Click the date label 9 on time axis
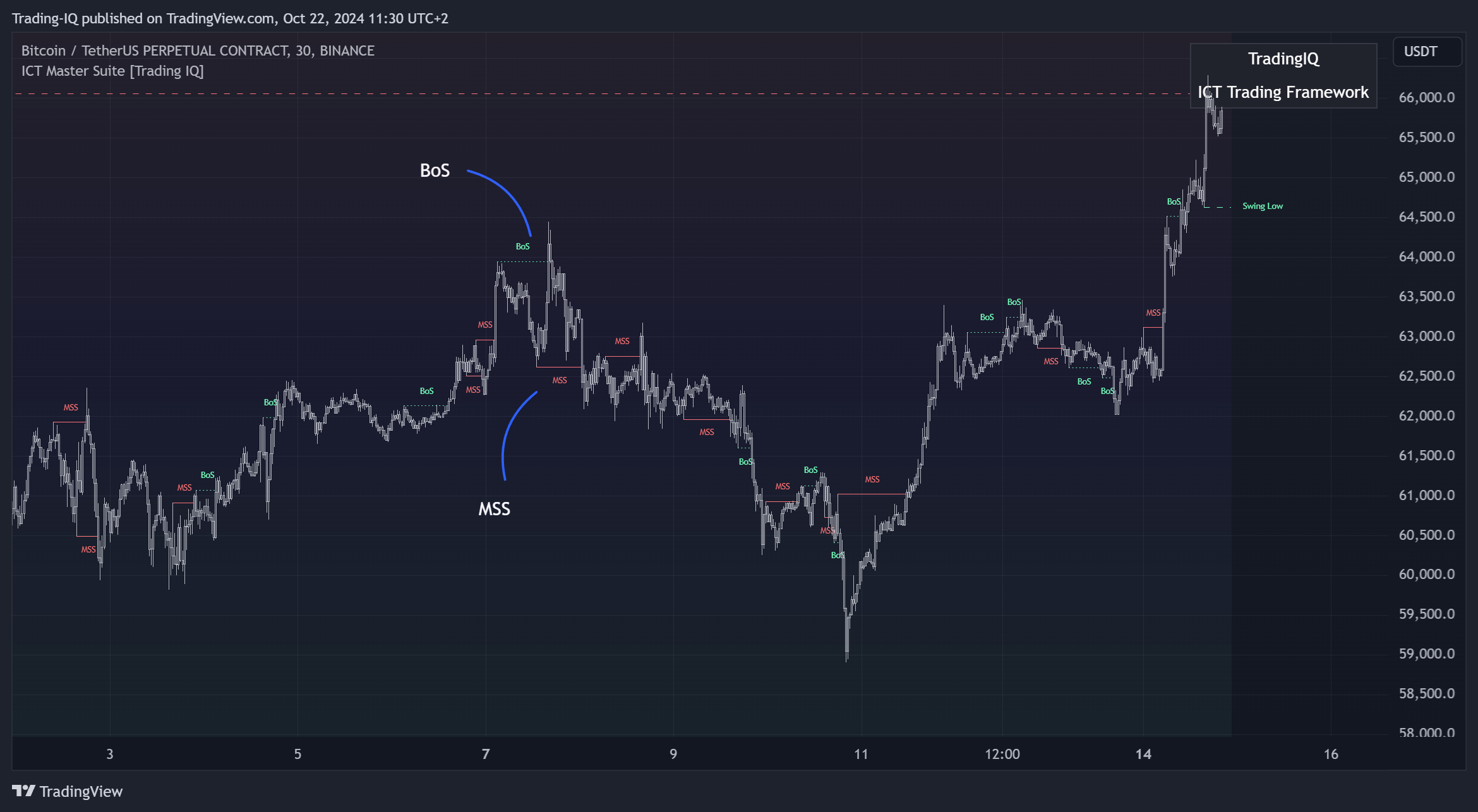 tap(673, 754)
